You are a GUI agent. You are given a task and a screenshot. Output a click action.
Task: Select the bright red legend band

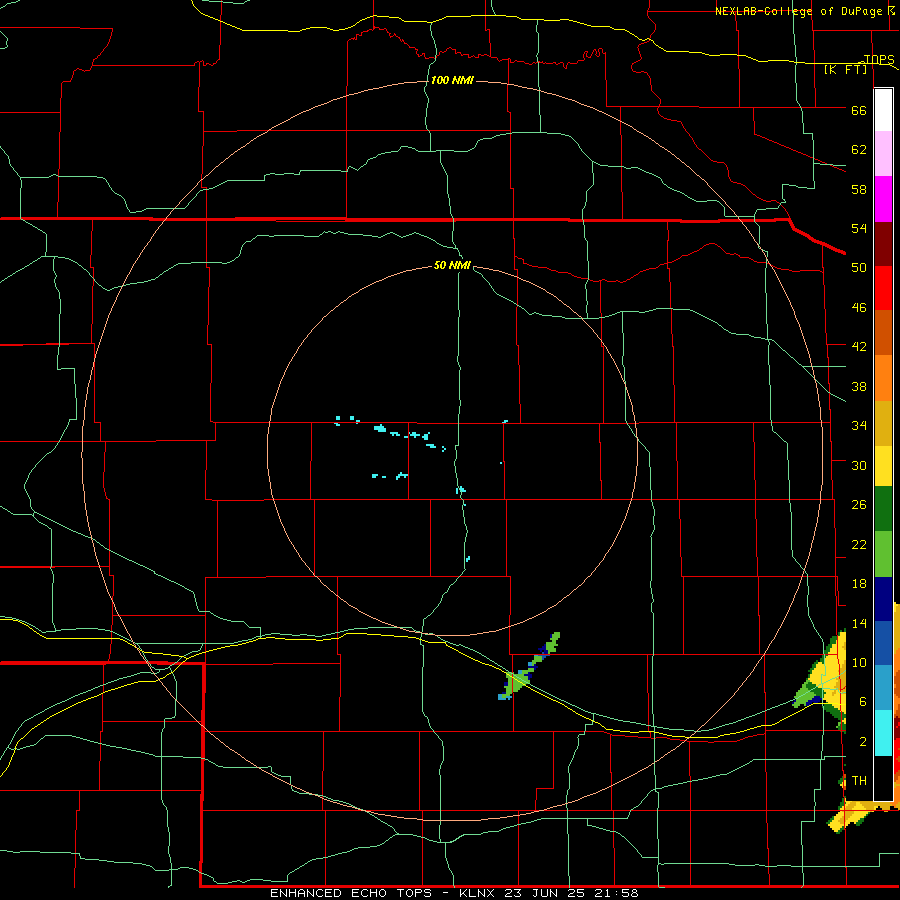point(883,288)
